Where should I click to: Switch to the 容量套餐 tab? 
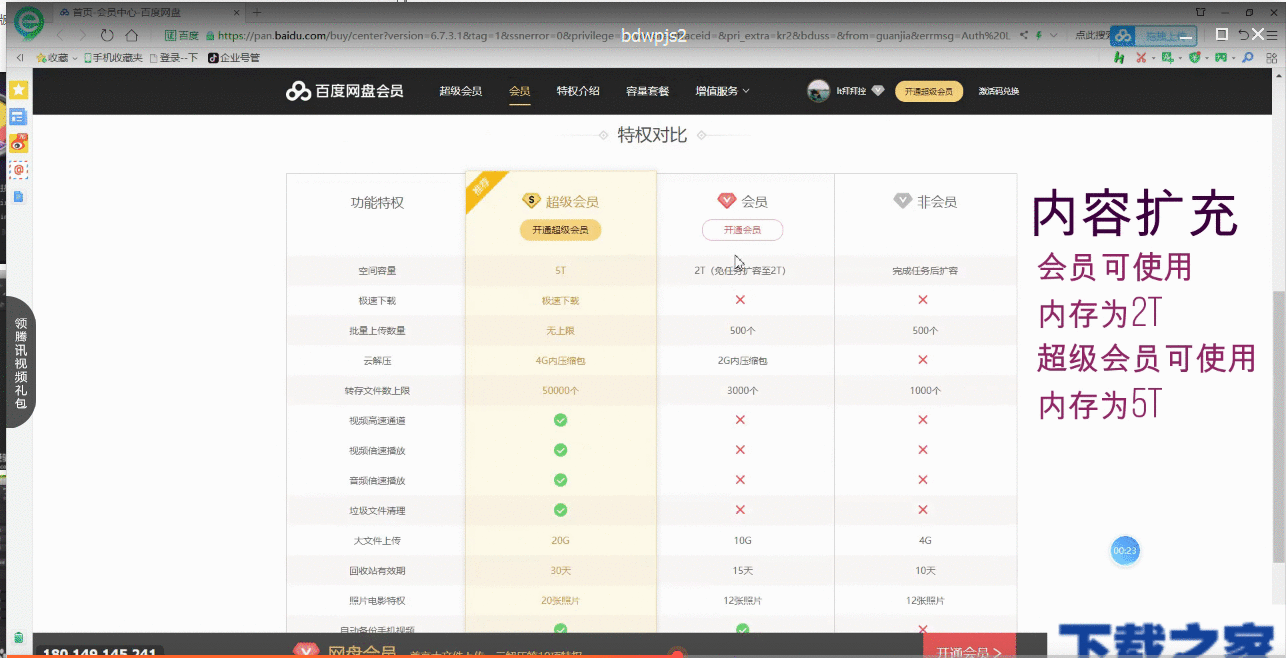(x=647, y=91)
